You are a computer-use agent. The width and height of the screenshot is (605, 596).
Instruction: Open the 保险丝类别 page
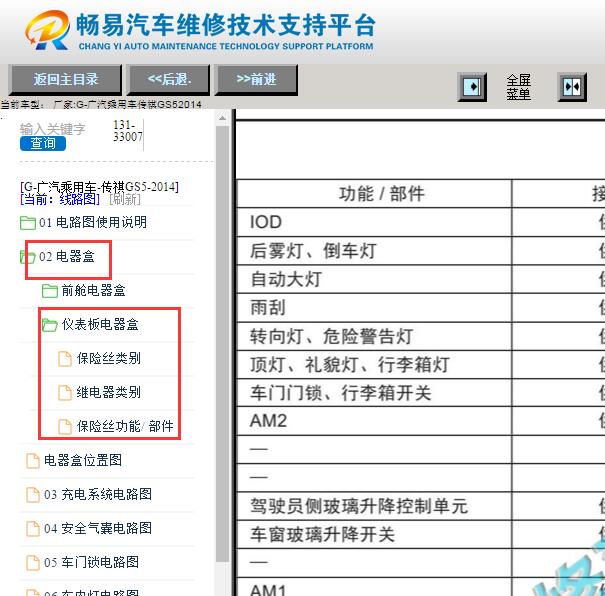109,358
